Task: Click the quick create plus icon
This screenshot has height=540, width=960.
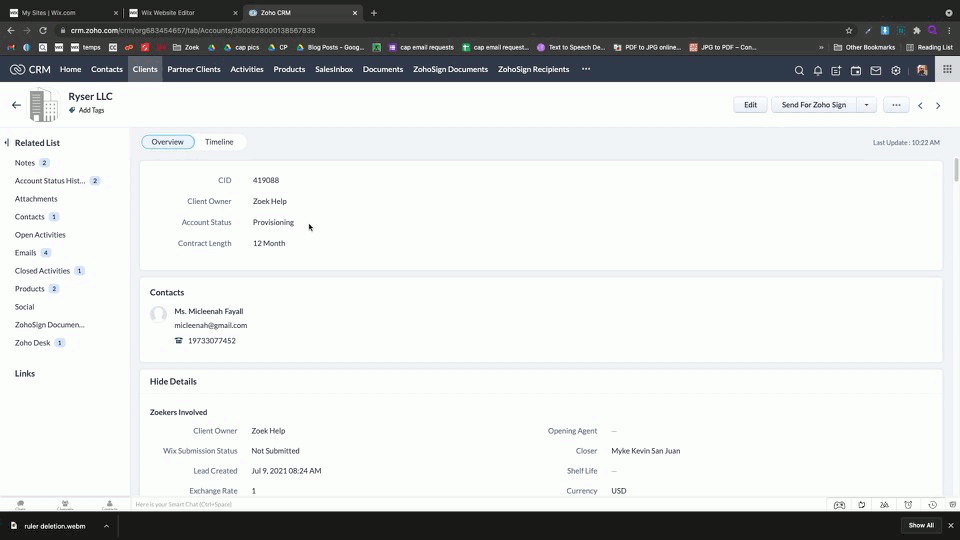Action: click(836, 70)
